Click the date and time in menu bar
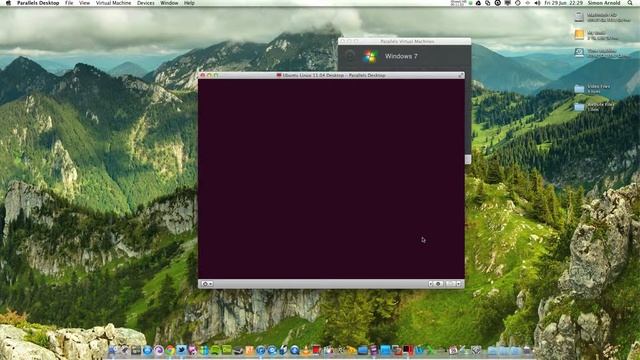Screen dimensions: 640x360 [x=564, y=3]
